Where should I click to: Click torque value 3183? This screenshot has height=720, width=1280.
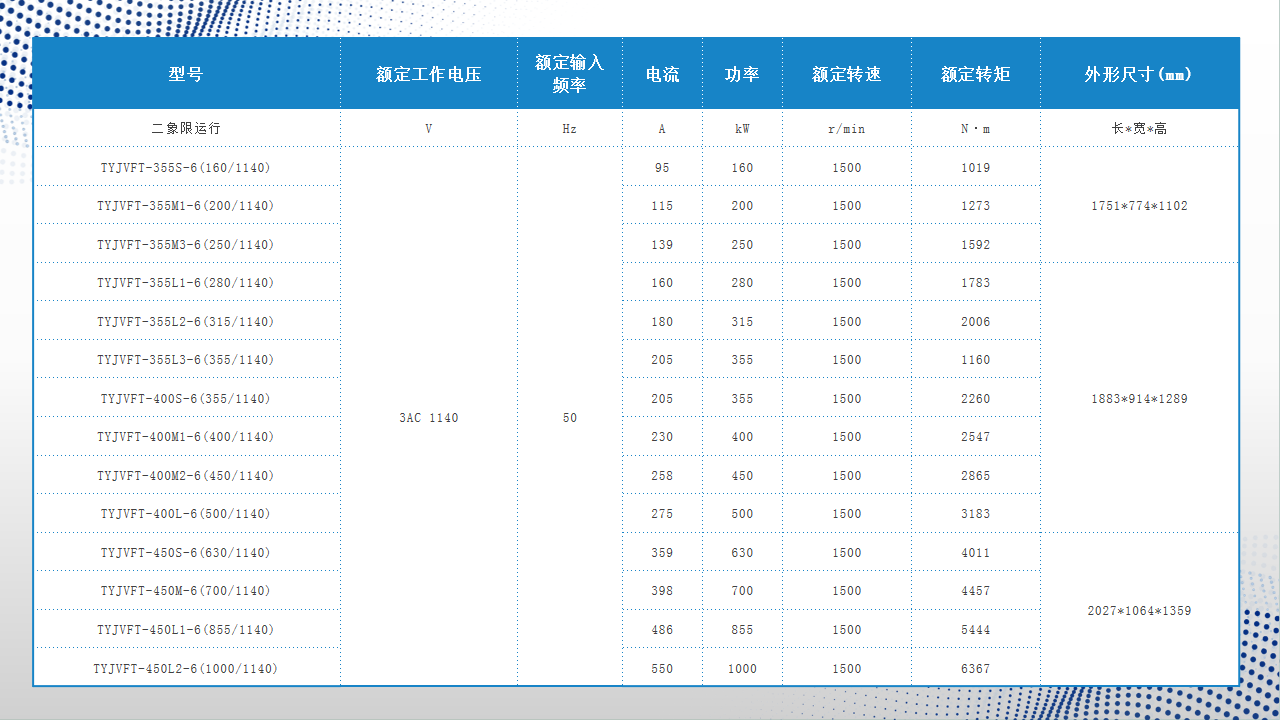pyautogui.click(x=976, y=514)
